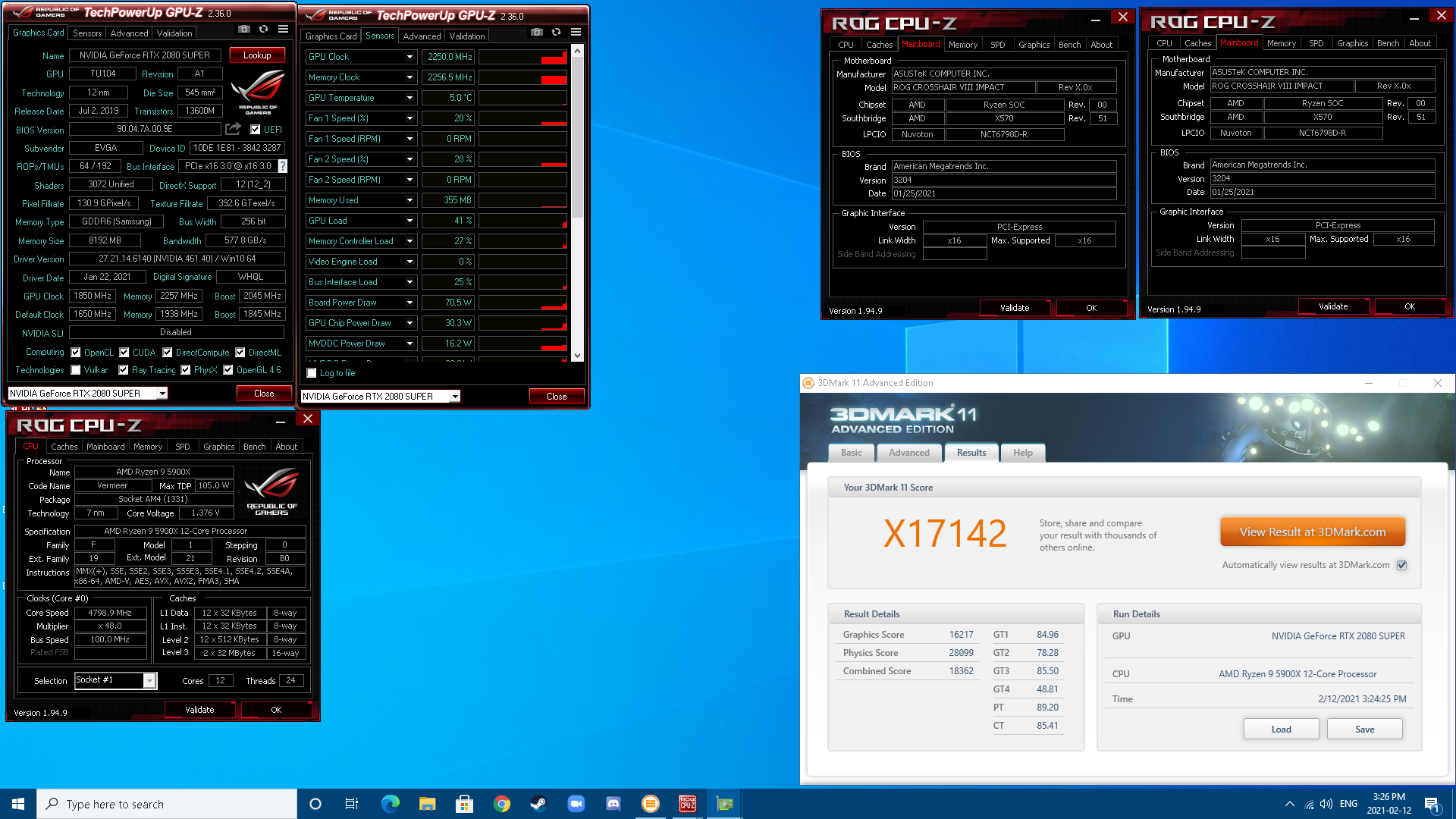The image size is (1456, 819).
Task: Toggle the DirectCompute checkbox
Action: coord(168,353)
